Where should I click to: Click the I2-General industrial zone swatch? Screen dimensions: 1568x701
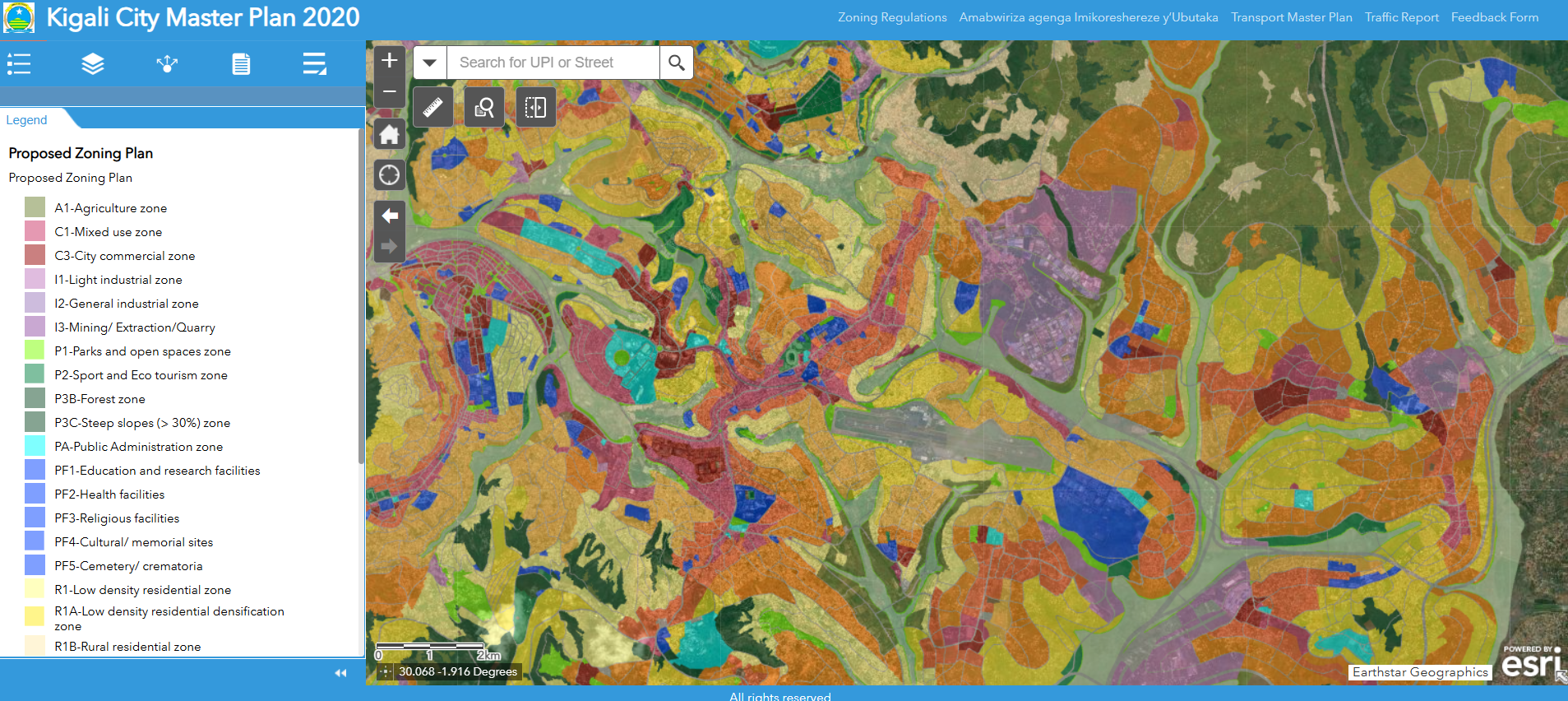[x=35, y=302]
